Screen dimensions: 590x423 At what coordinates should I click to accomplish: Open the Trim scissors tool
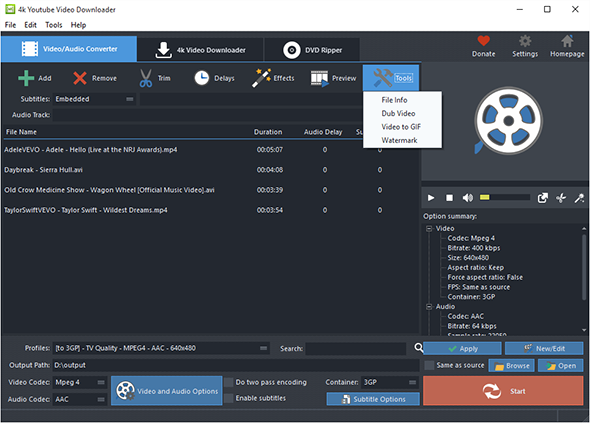click(x=155, y=78)
